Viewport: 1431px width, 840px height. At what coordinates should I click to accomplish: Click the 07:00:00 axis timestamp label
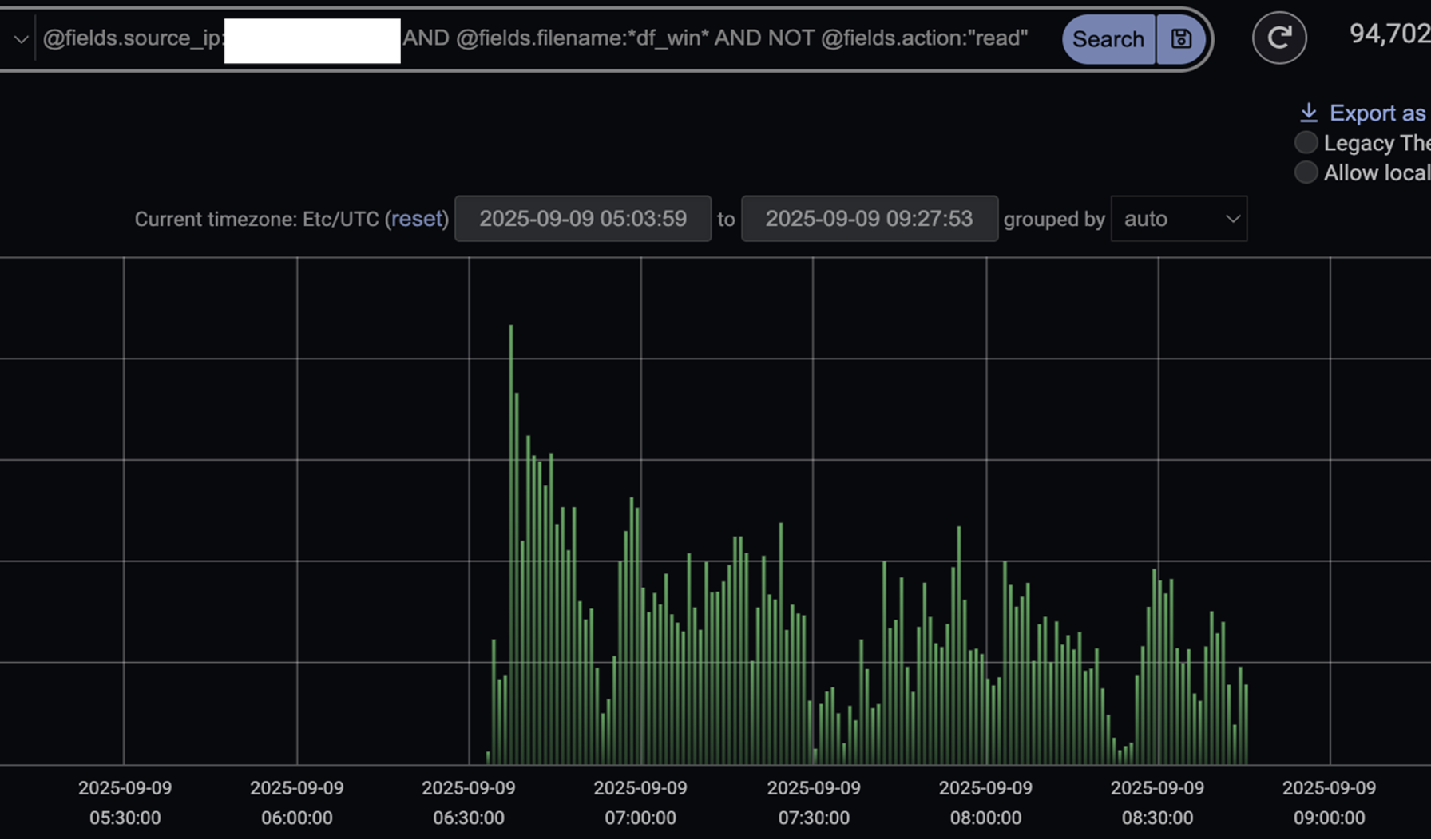tap(641, 802)
